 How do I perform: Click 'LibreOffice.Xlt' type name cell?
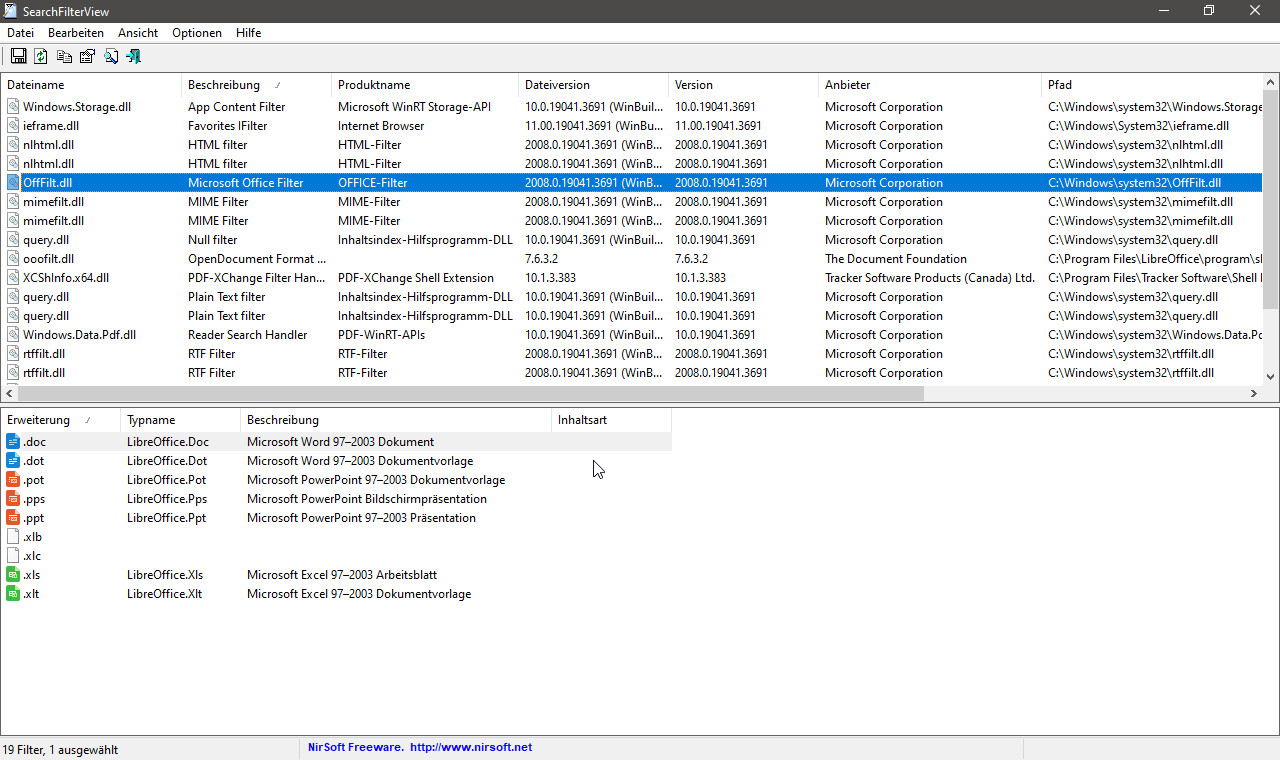click(165, 594)
